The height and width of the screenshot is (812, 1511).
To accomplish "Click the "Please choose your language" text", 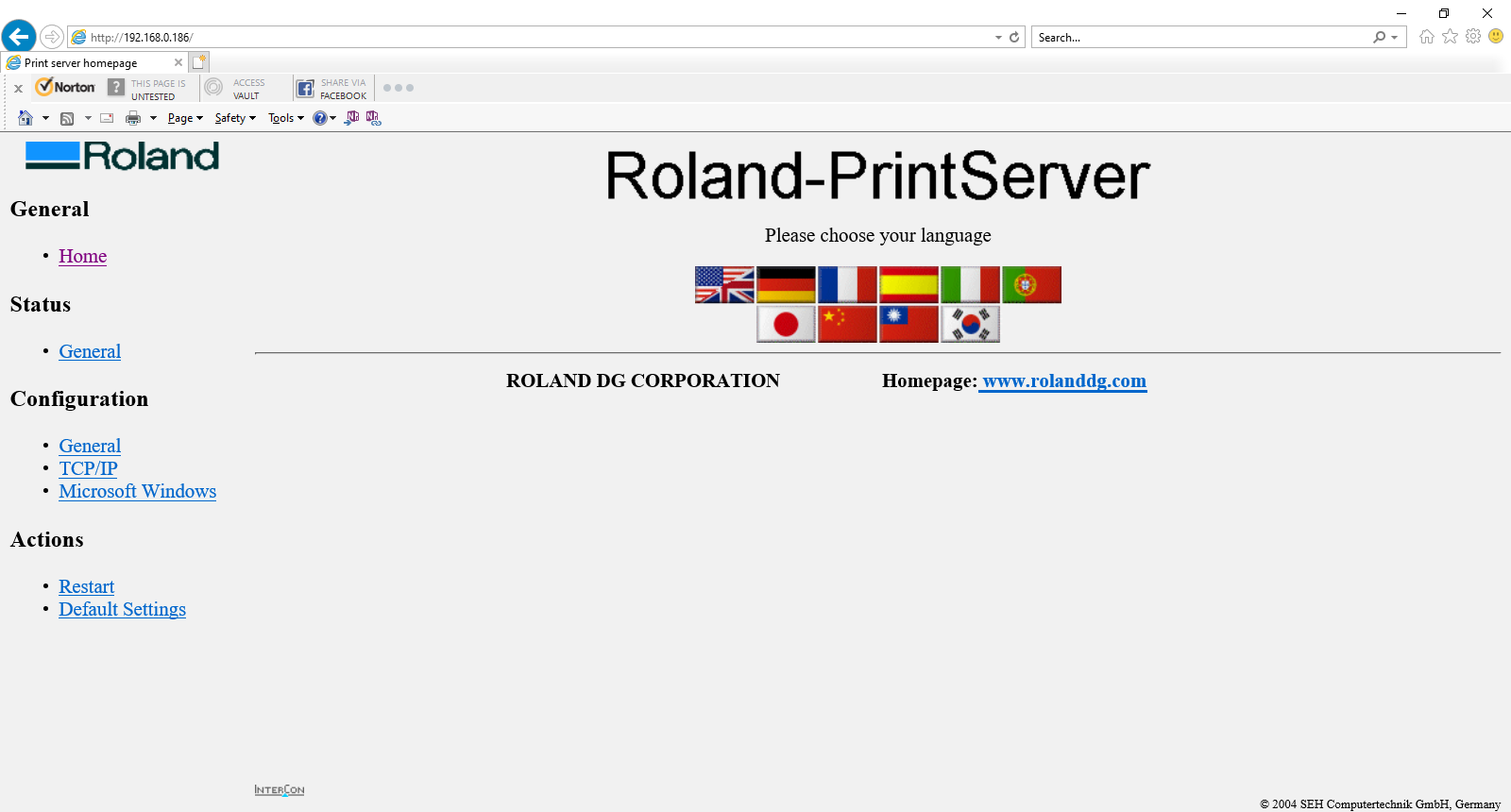I will click(x=878, y=235).
